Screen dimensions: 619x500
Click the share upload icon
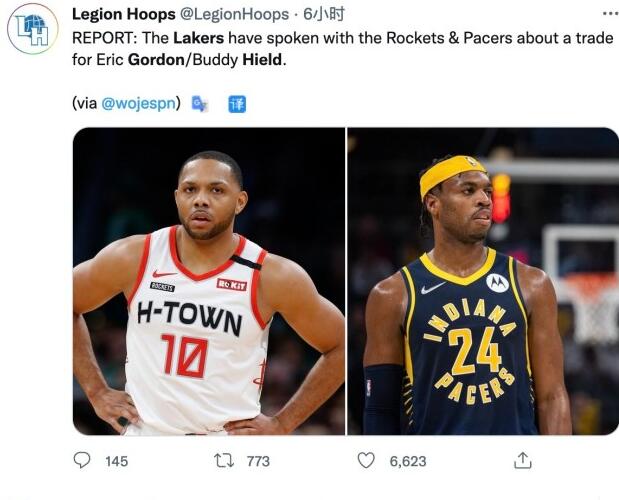click(x=522, y=461)
